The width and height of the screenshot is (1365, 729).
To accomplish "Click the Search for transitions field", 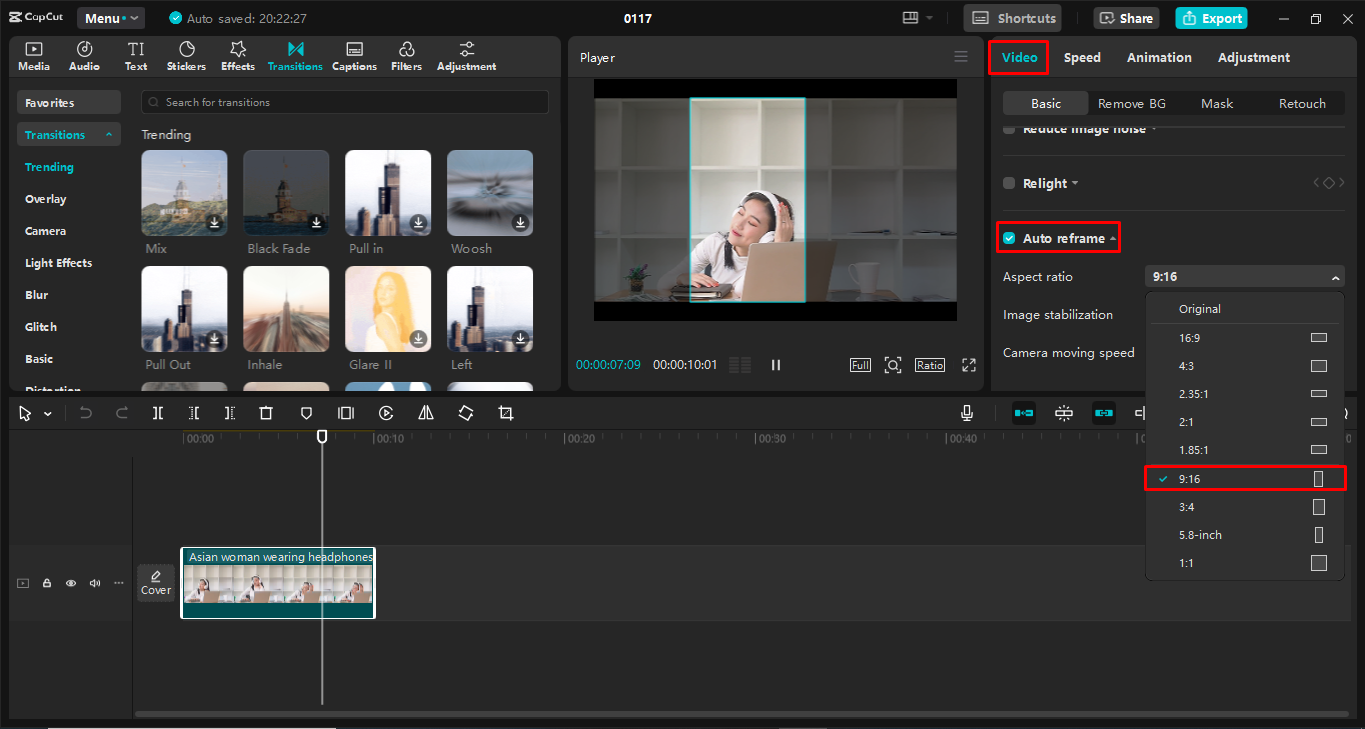I will (x=345, y=102).
